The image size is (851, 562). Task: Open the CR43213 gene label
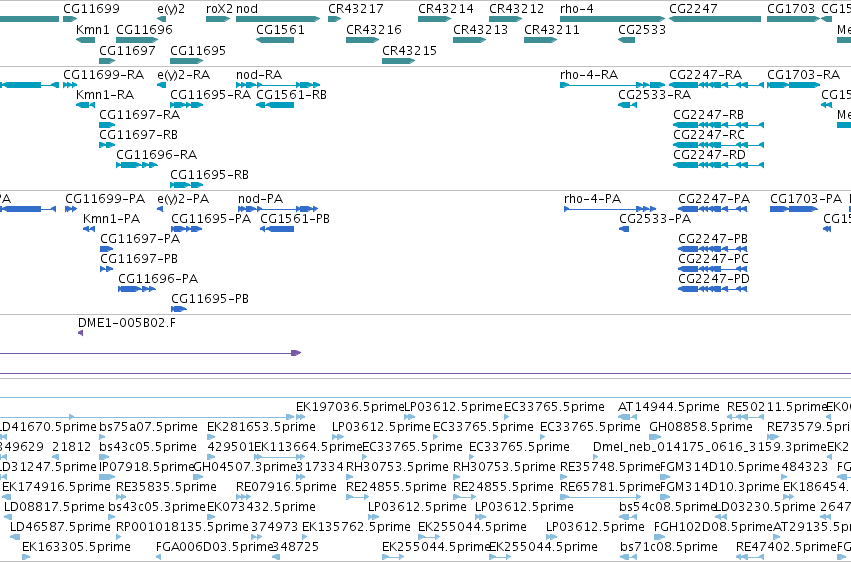(x=480, y=29)
